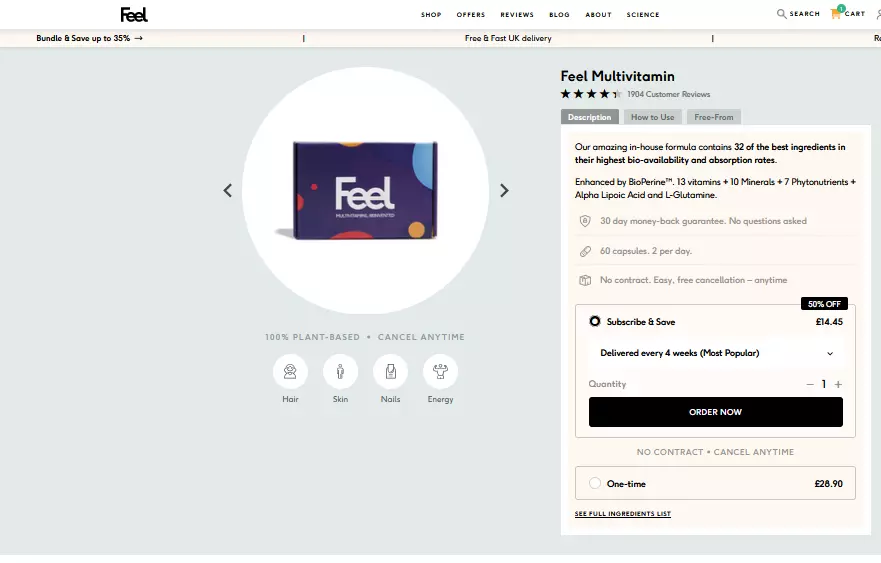
Task: Click '30 day money-back guarantee' text
Action: [x=703, y=221]
